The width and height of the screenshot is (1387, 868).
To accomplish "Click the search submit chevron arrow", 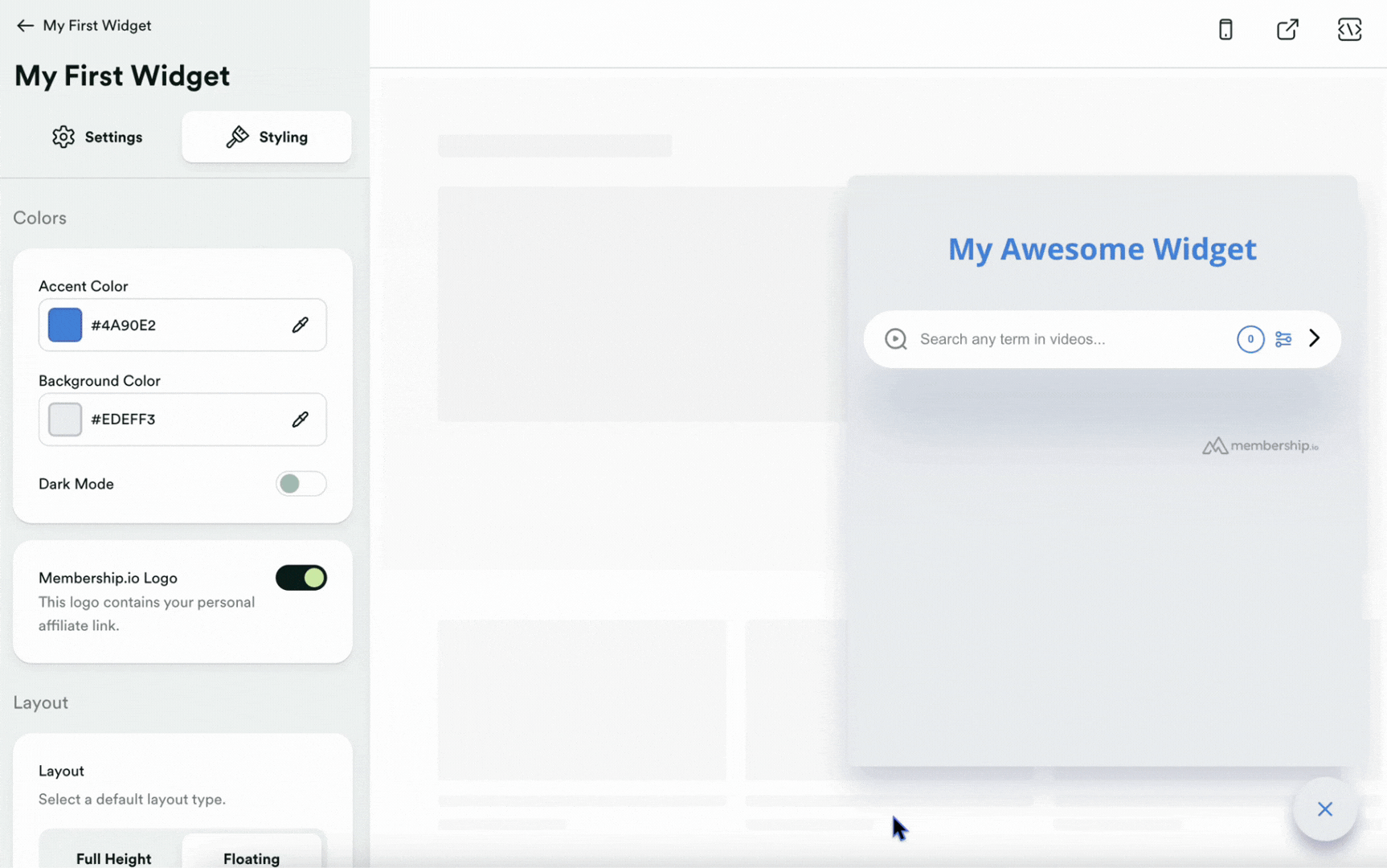I will [1314, 338].
